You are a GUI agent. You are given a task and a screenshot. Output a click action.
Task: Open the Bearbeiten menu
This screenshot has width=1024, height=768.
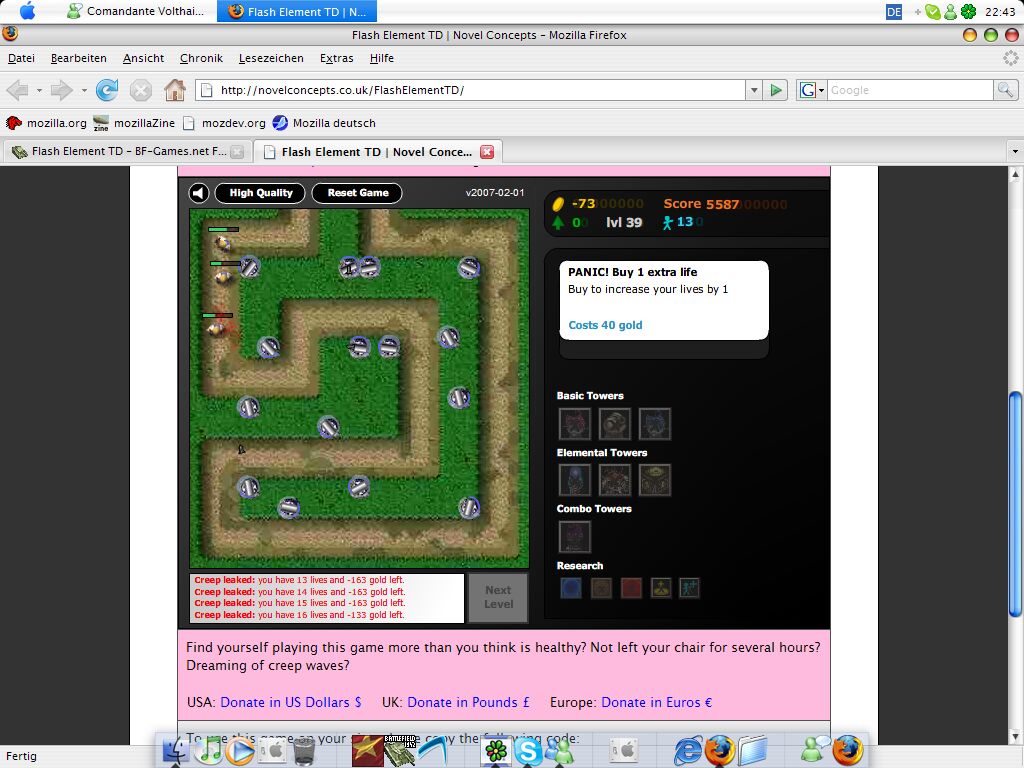click(x=78, y=58)
